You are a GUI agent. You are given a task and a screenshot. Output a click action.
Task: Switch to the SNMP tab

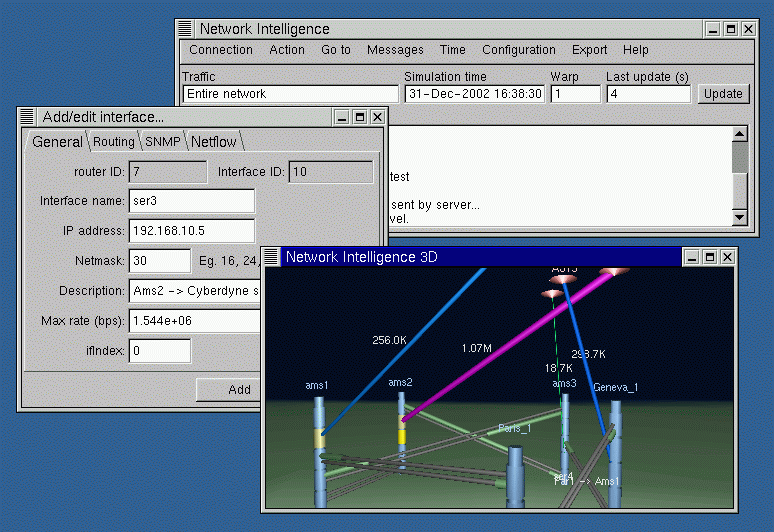(162, 142)
